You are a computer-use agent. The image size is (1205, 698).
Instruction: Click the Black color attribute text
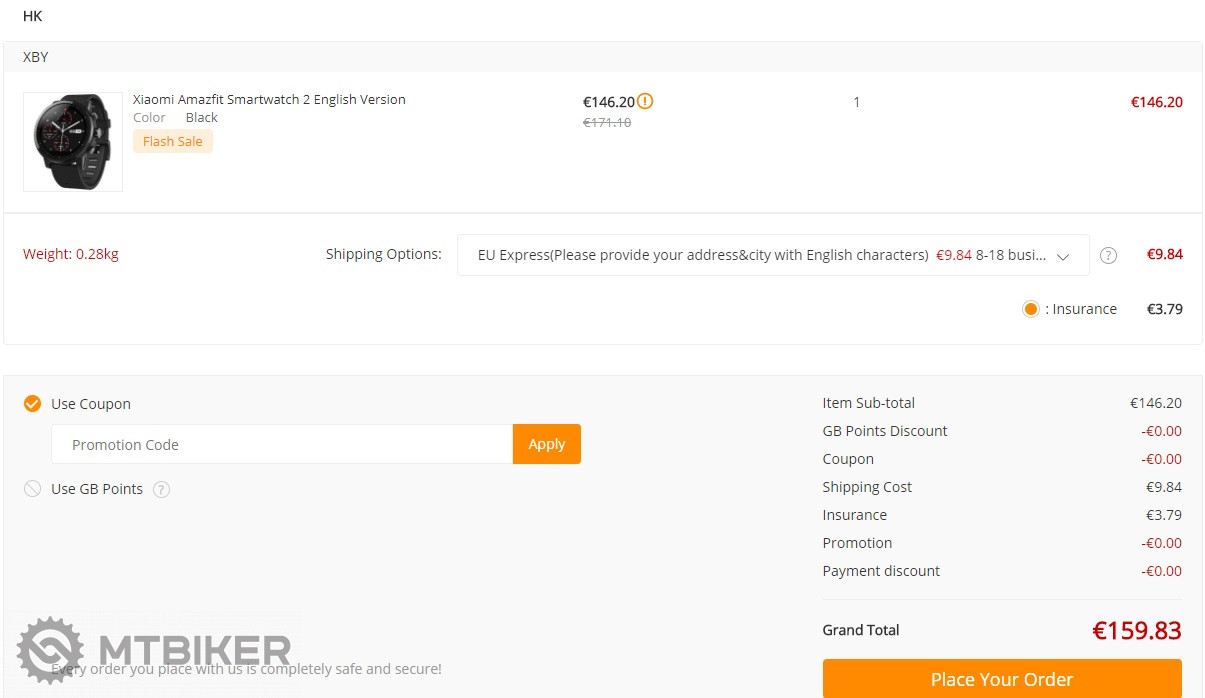201,118
